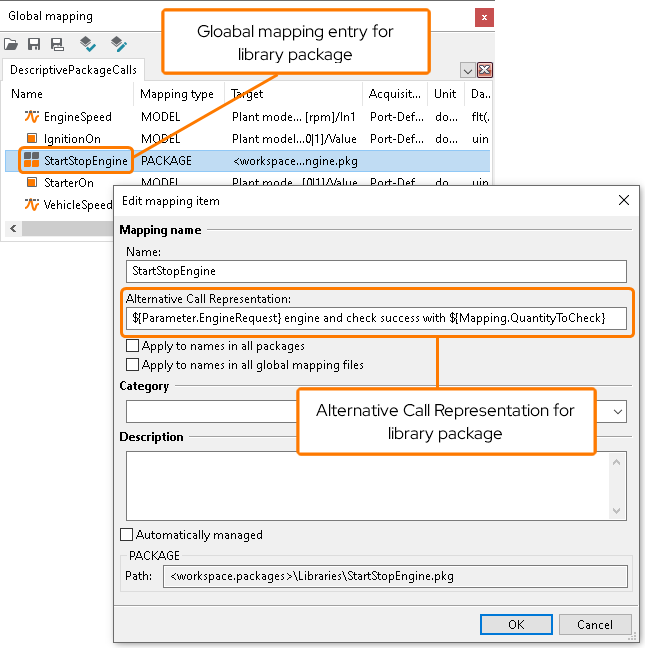This screenshot has height=648, width=645.
Task: Confirm the dialog with OK
Action: click(516, 624)
